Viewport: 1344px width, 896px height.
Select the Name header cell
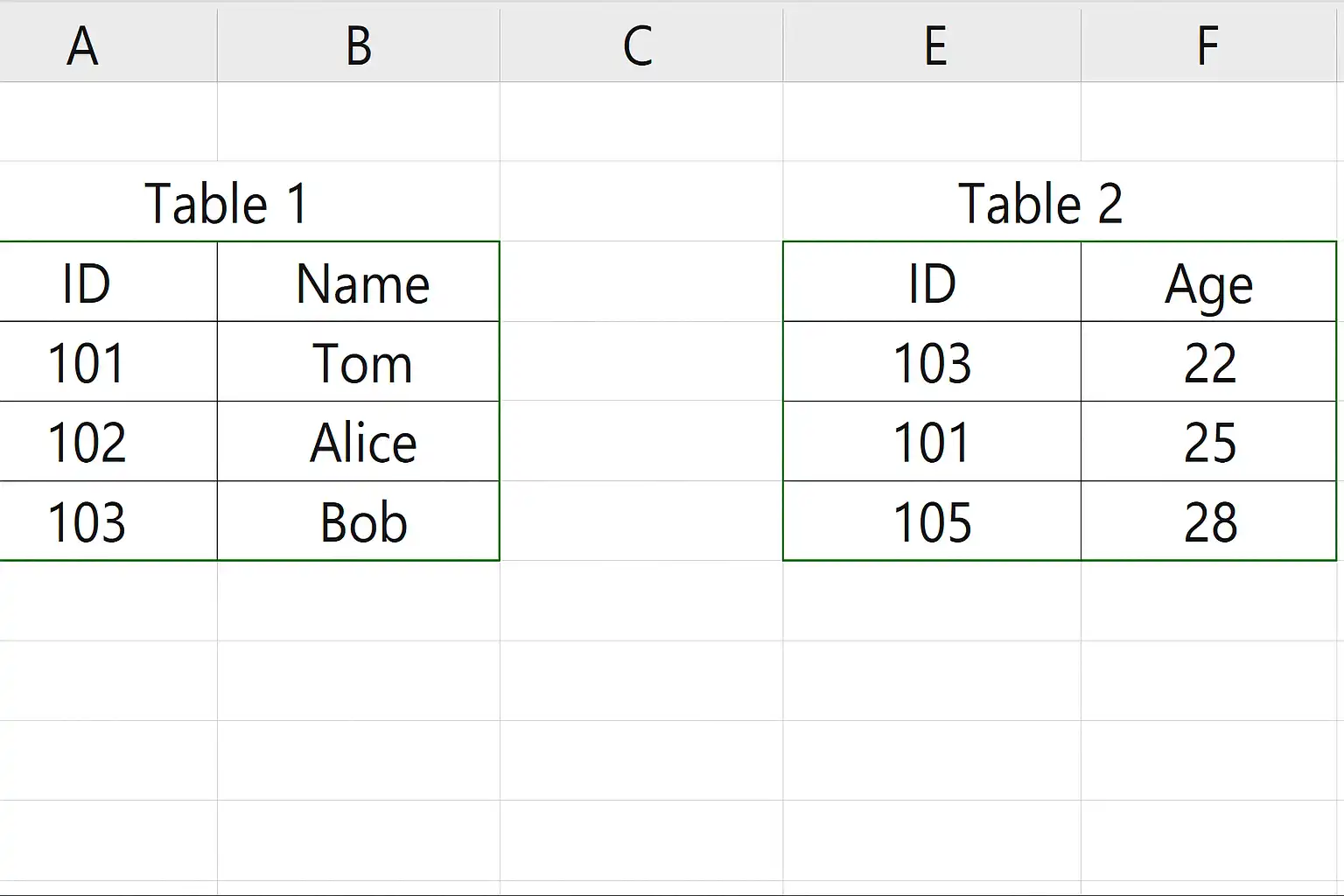(x=359, y=283)
